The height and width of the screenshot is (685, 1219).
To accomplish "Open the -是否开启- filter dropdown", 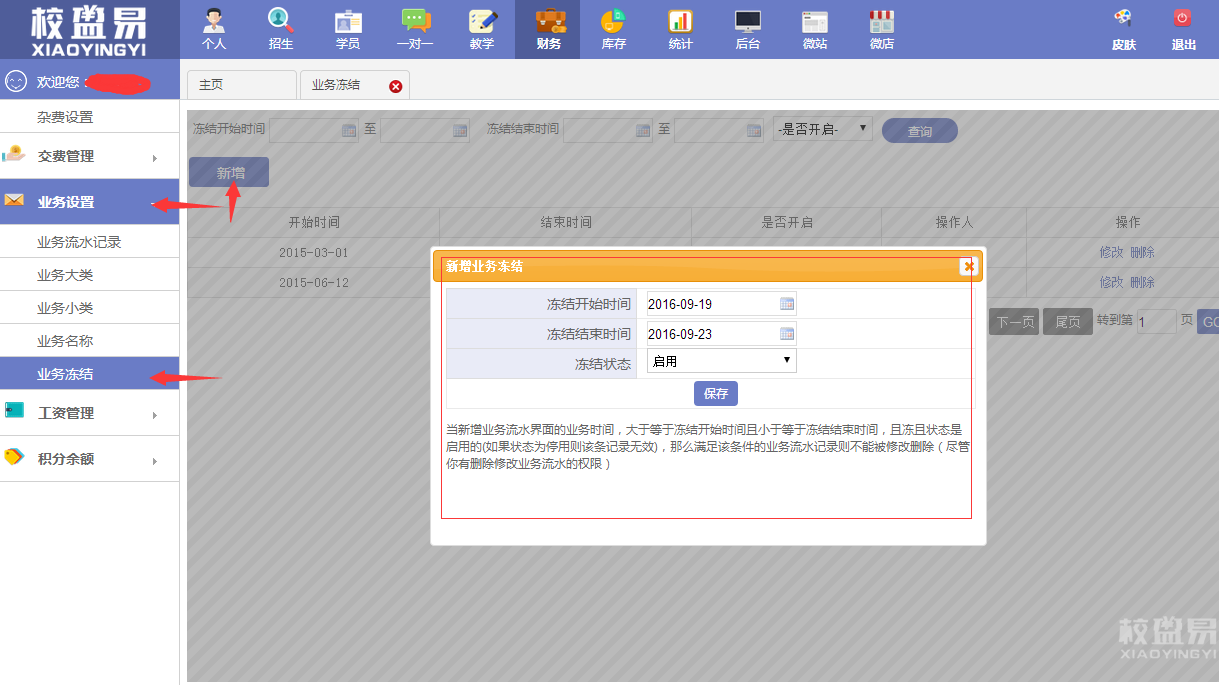I will pos(823,129).
